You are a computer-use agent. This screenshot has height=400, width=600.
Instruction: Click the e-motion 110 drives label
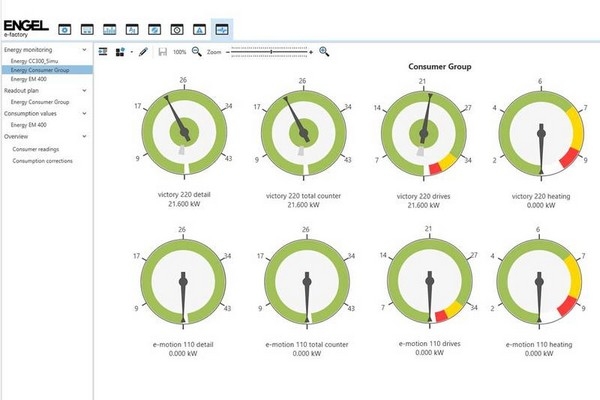click(x=430, y=344)
